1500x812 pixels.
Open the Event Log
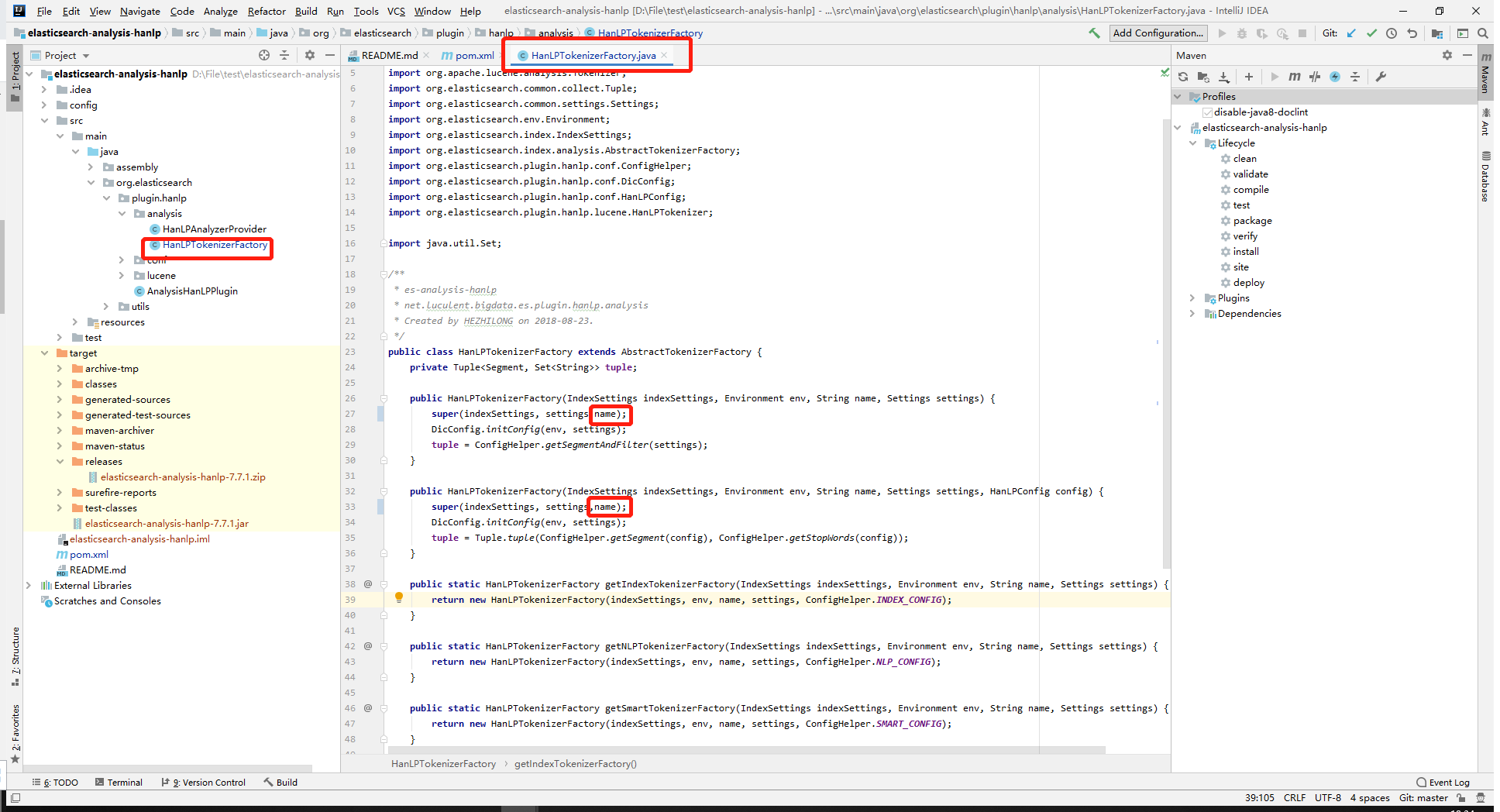click(x=1443, y=783)
